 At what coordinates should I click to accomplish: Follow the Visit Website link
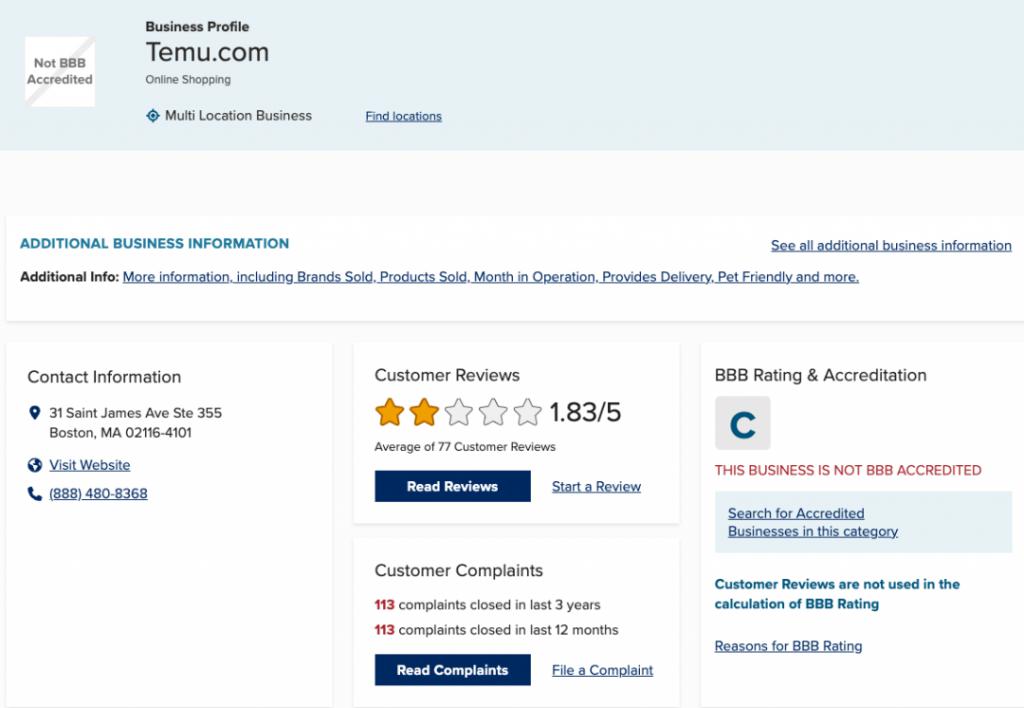coord(89,465)
